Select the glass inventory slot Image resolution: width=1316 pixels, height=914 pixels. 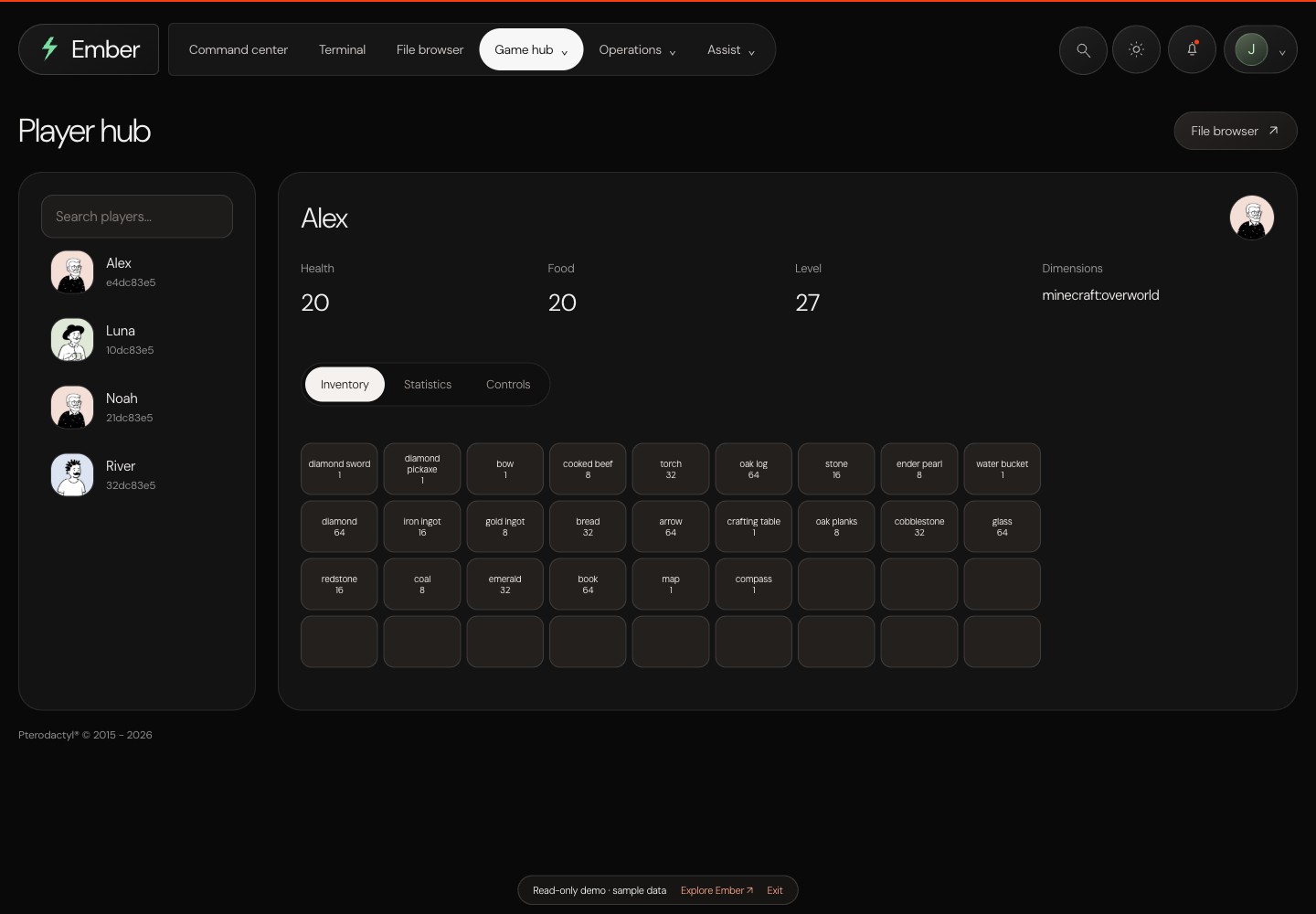1003,526
